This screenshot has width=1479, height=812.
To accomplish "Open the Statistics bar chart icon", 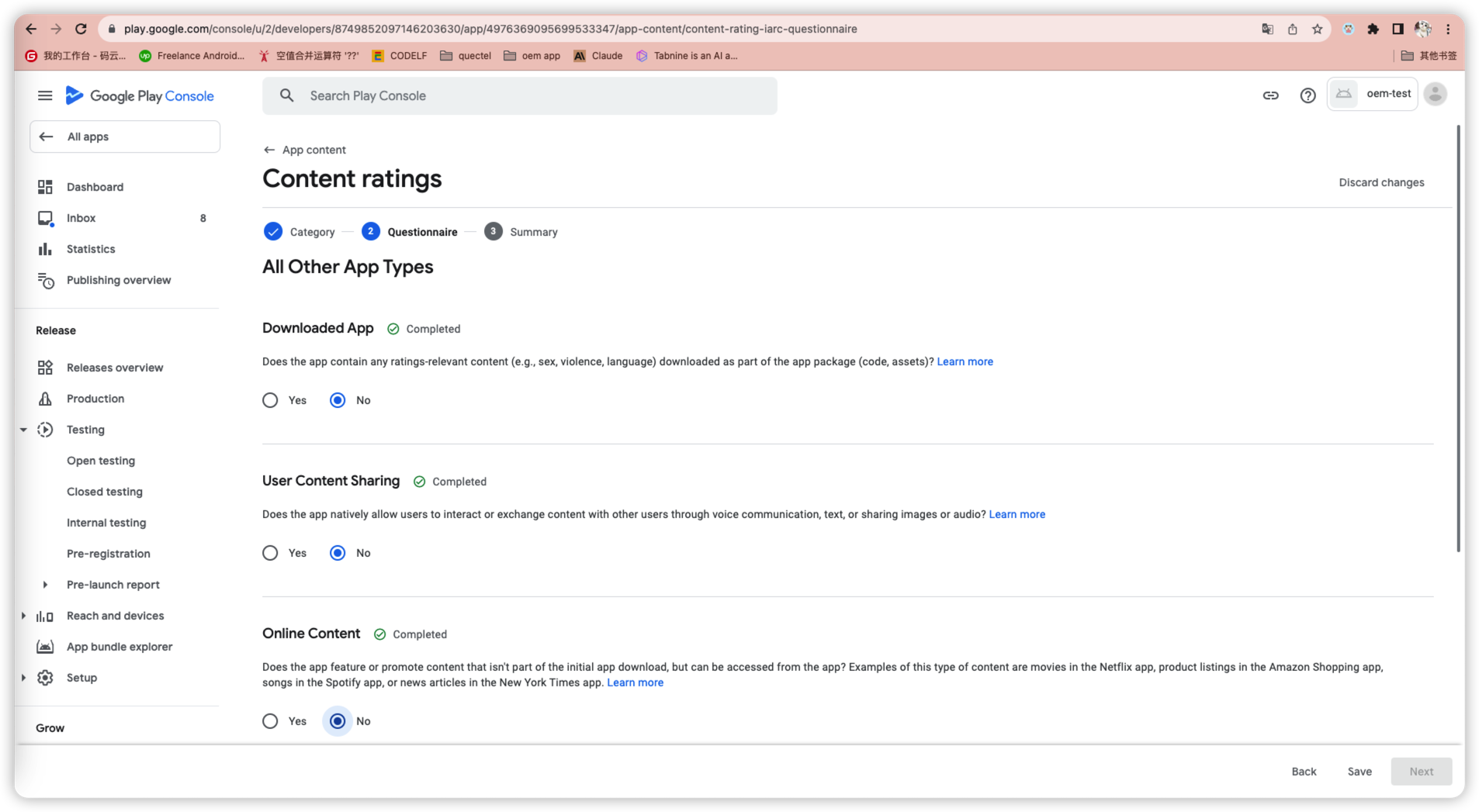I will point(45,249).
